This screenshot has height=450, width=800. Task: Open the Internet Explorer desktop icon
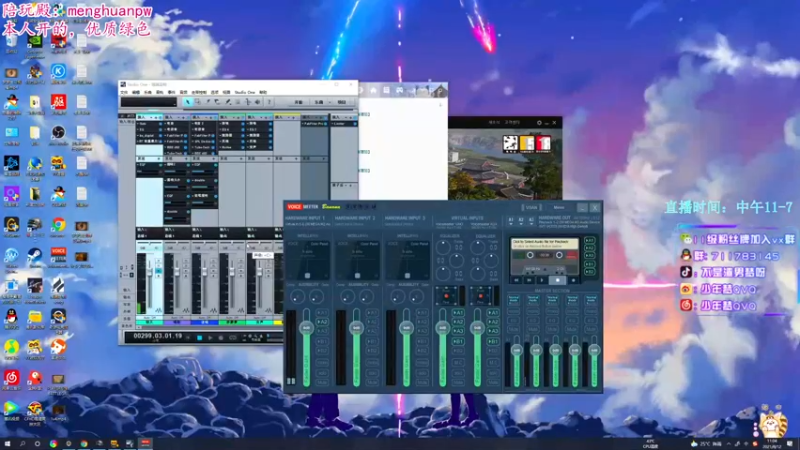coord(35,165)
